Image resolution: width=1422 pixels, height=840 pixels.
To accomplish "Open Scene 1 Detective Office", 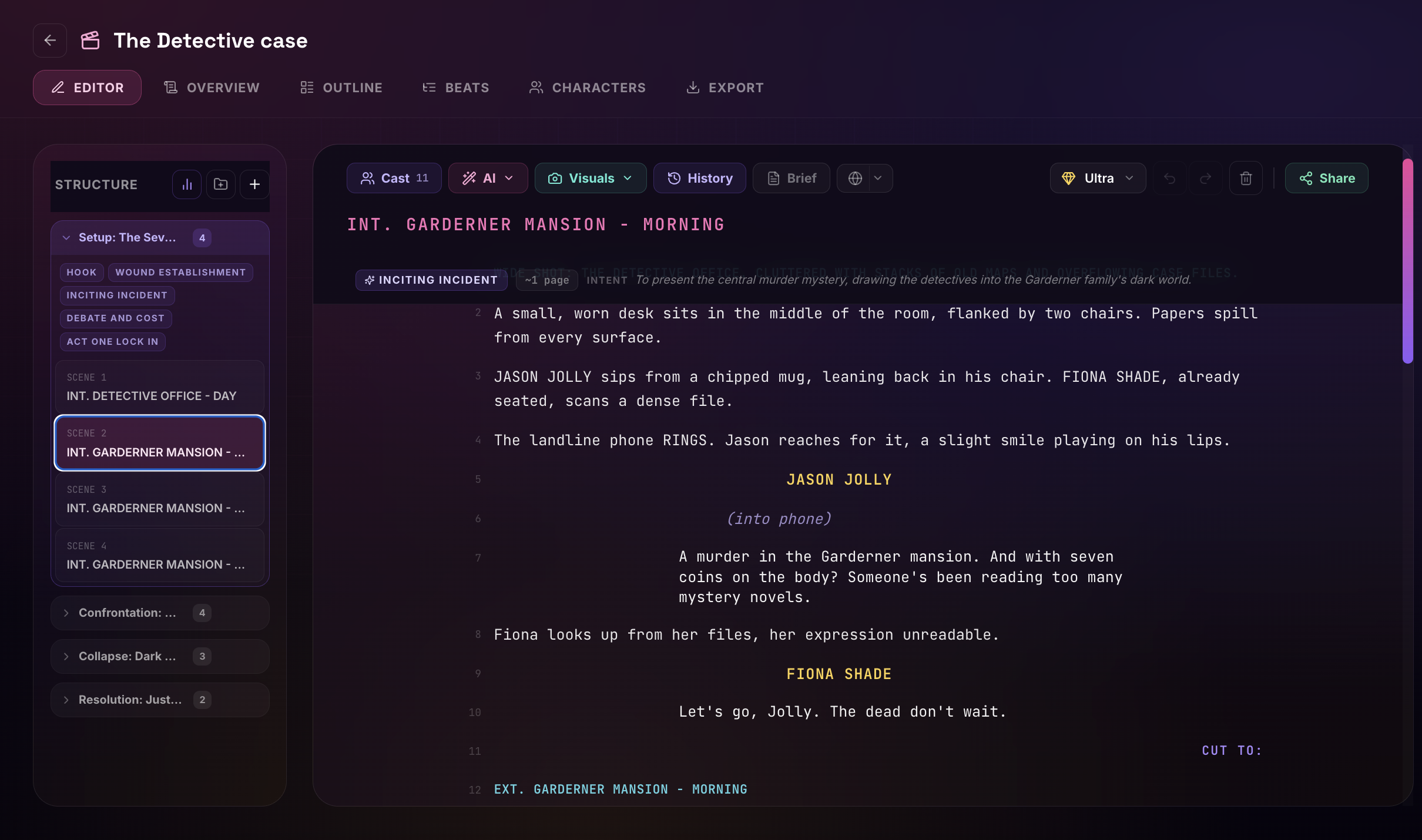I will click(x=160, y=387).
